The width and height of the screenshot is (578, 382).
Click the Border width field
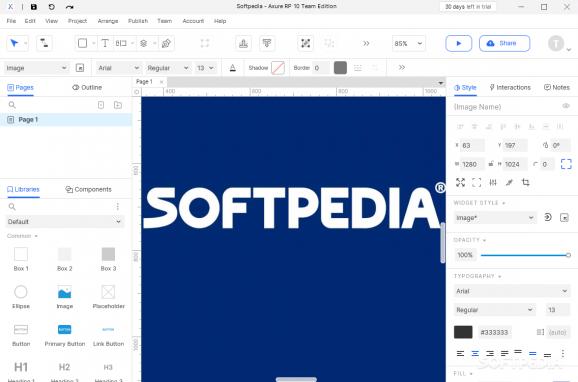(x=321, y=68)
